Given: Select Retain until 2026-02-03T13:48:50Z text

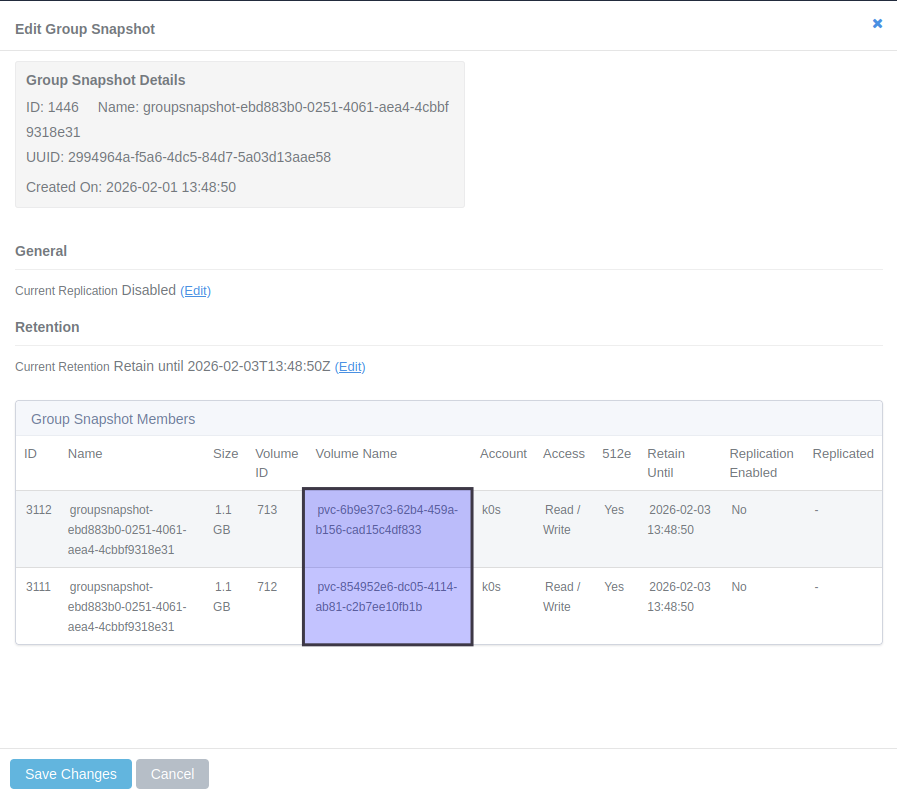Looking at the screenshot, I should (222, 367).
